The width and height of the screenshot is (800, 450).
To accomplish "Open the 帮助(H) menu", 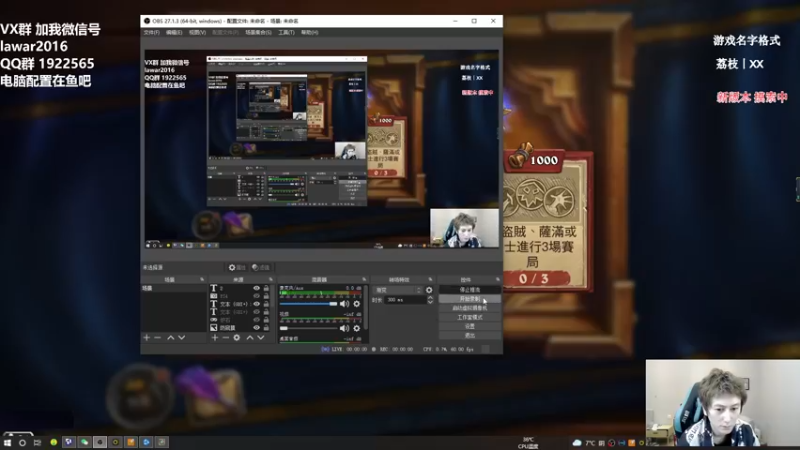I will (310, 32).
